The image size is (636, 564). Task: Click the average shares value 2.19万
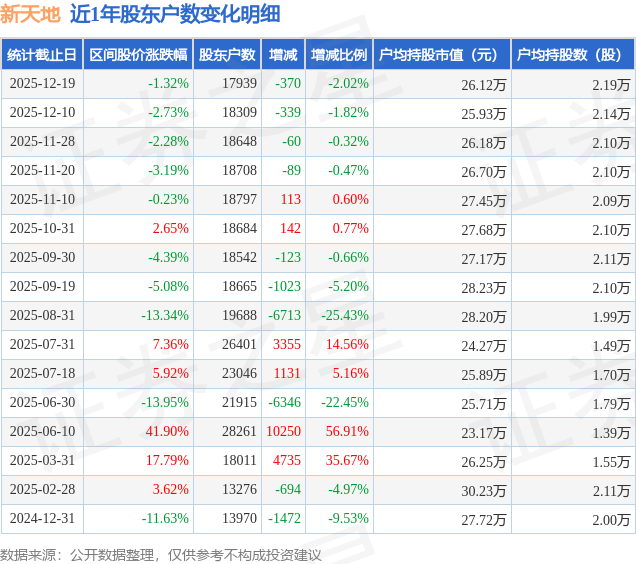point(611,85)
